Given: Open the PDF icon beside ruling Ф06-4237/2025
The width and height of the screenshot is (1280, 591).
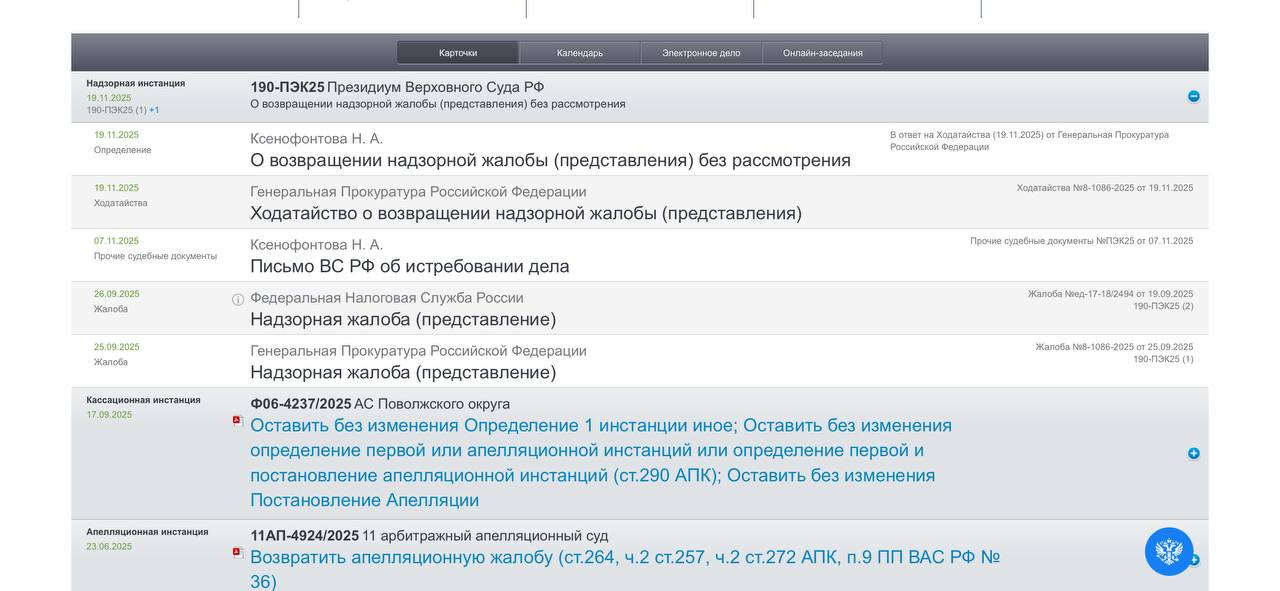Looking at the screenshot, I should 236,421.
